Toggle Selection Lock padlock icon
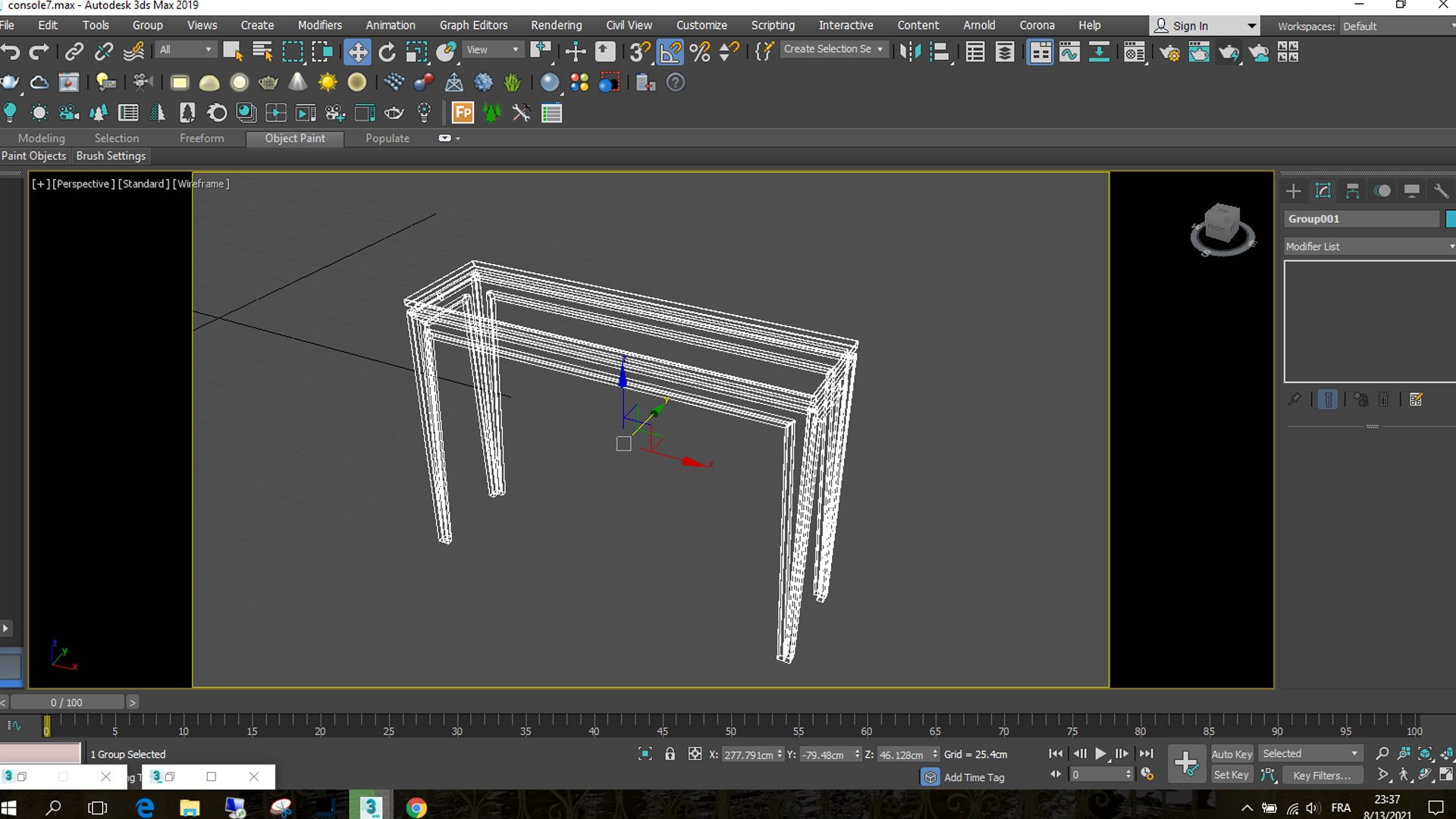 pyautogui.click(x=670, y=754)
